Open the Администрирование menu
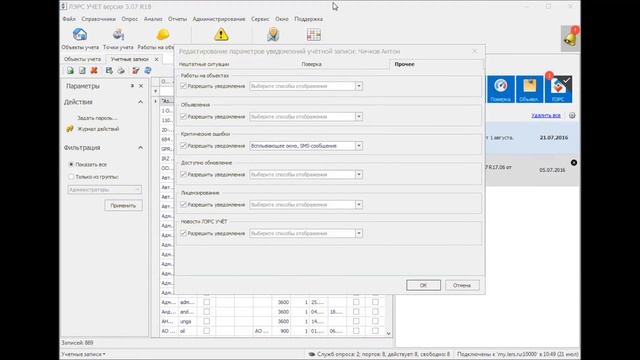Image resolution: width=640 pixels, height=360 pixels. 219,19
